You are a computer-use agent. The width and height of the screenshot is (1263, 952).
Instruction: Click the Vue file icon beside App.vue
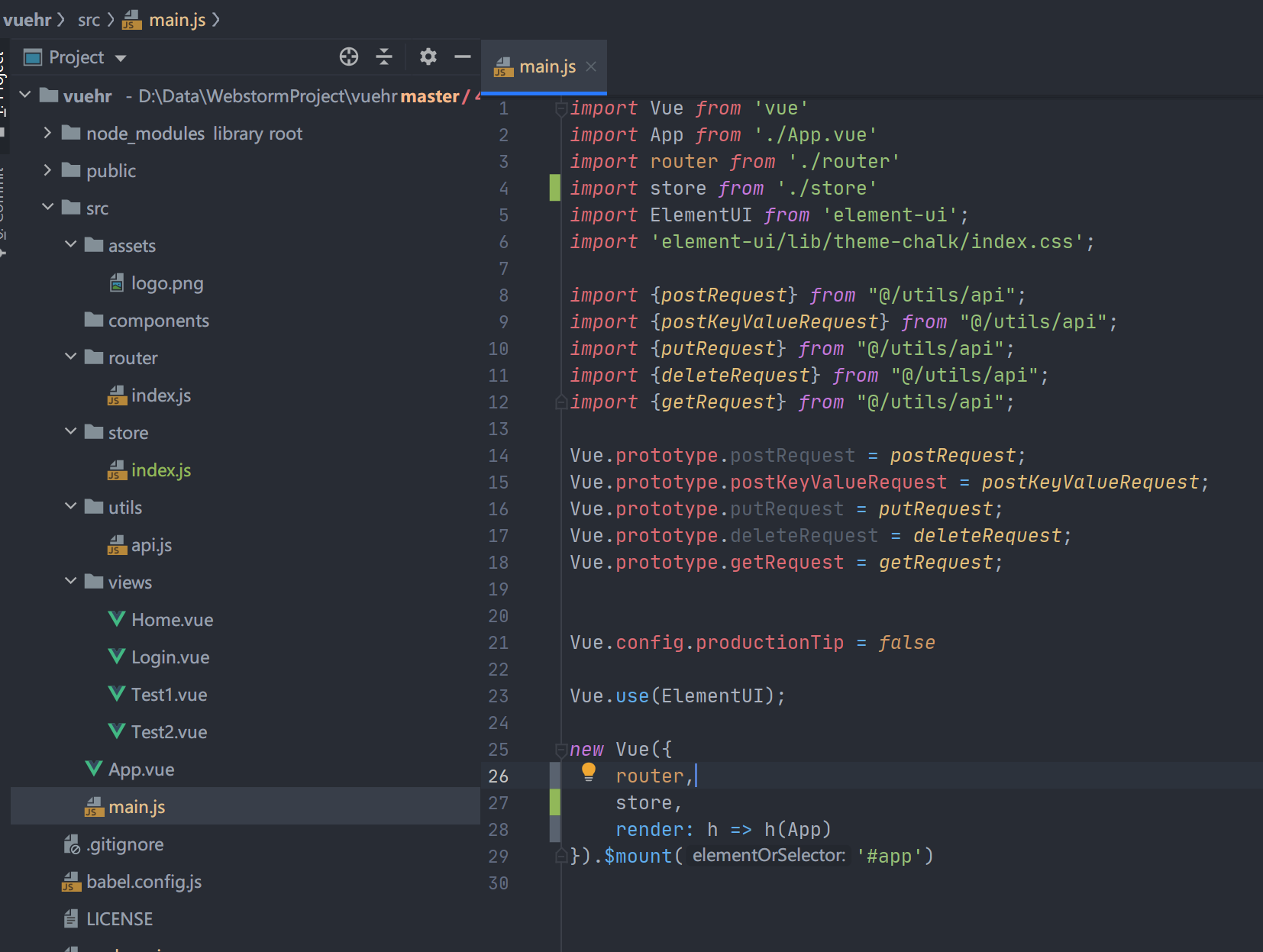(94, 769)
